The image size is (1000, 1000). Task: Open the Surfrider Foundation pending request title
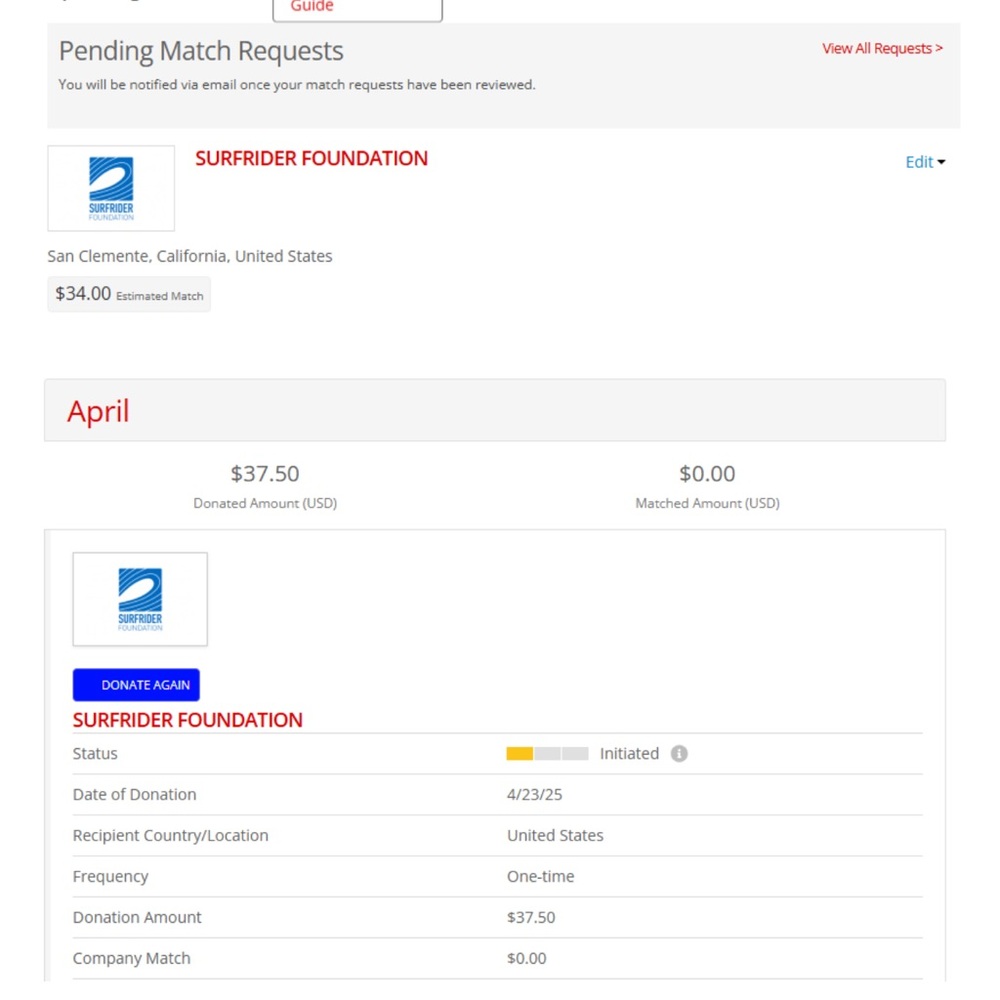311,158
